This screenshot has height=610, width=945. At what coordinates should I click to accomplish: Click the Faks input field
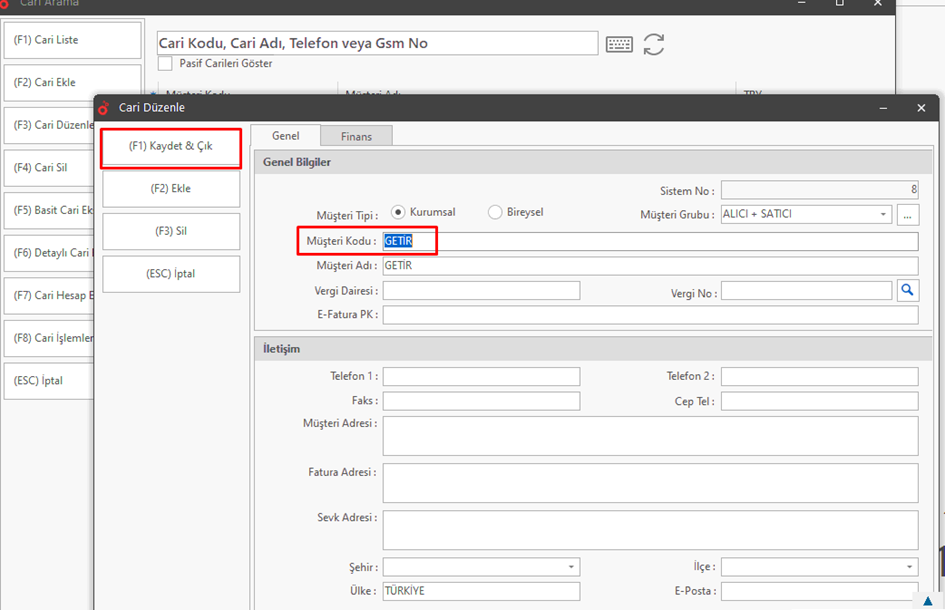[482, 401]
